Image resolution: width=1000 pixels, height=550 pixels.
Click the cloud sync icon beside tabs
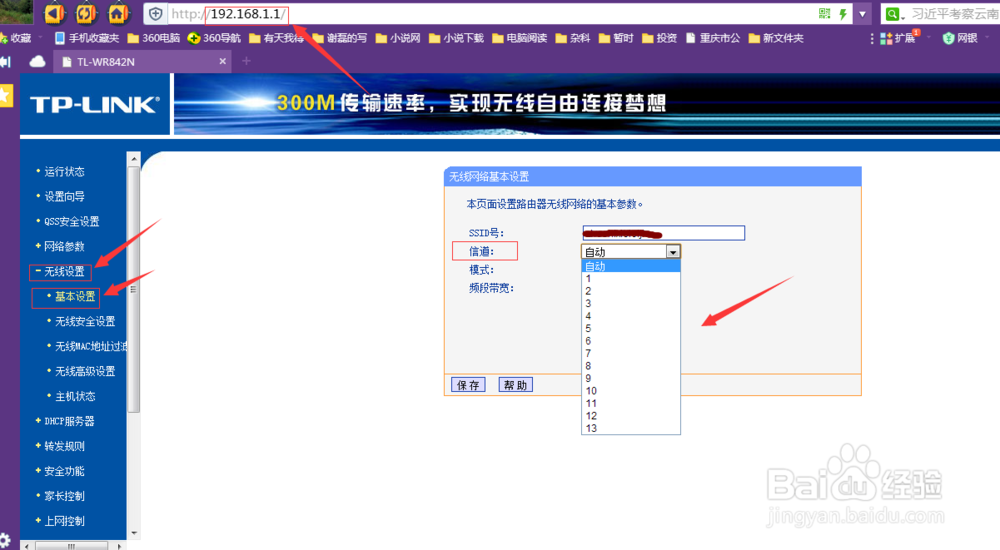(x=38, y=61)
